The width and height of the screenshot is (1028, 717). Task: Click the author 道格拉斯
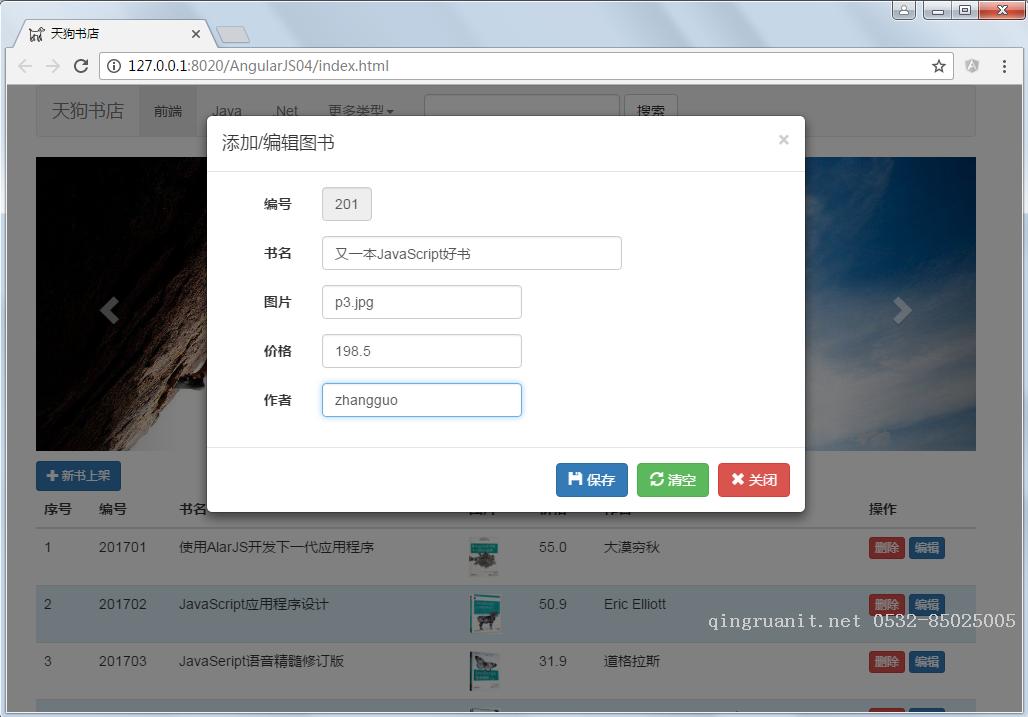[631, 661]
